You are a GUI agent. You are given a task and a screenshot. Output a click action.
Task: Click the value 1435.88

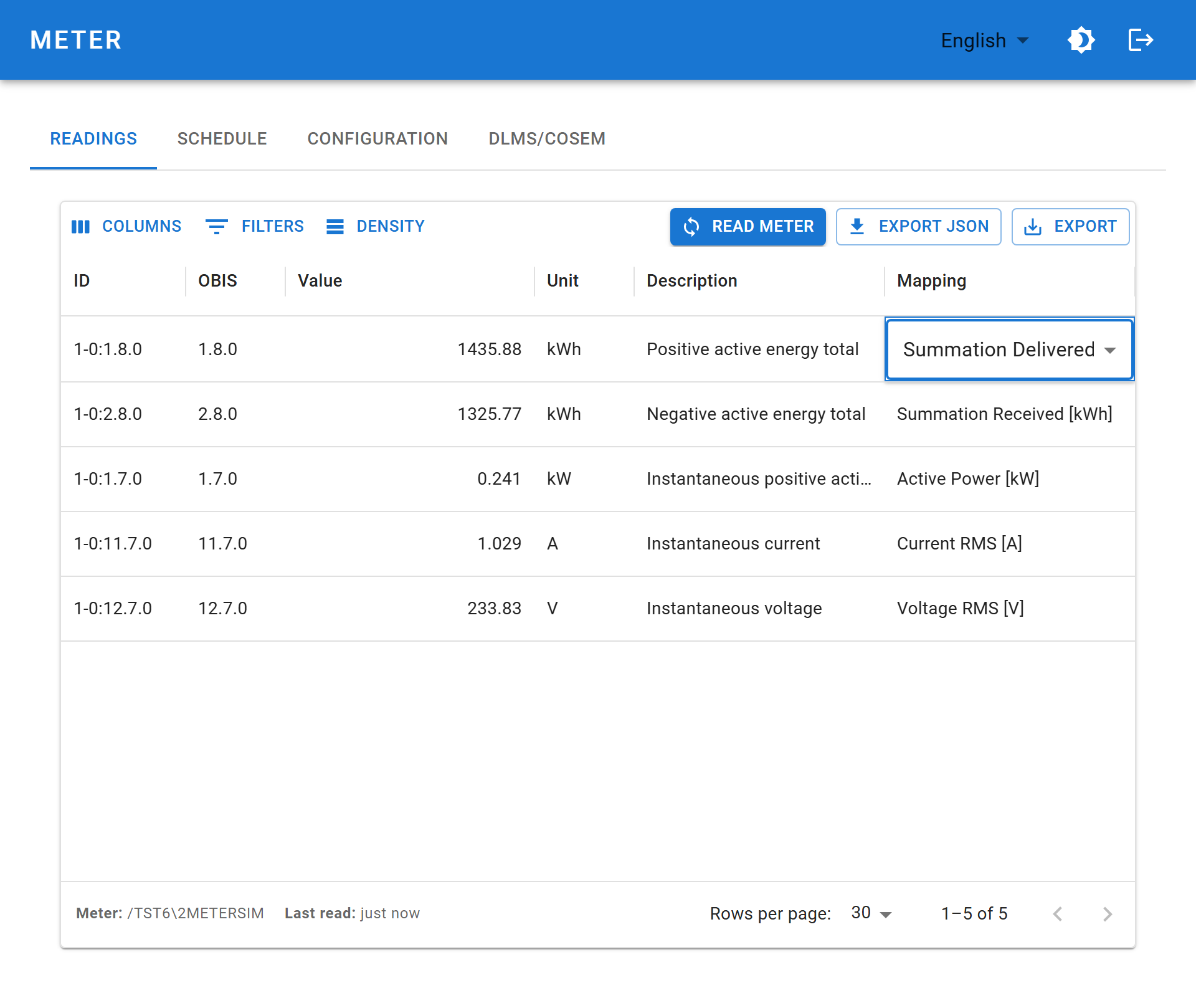pos(489,349)
